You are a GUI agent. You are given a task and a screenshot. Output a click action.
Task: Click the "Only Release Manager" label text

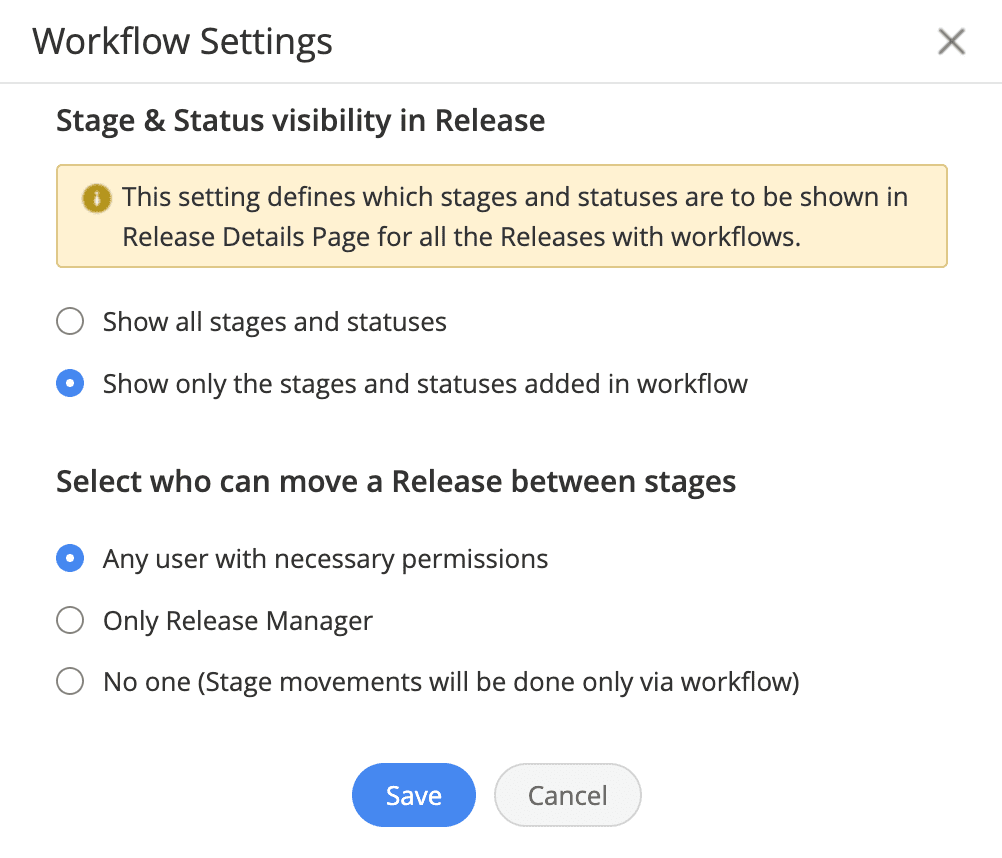pos(237,621)
